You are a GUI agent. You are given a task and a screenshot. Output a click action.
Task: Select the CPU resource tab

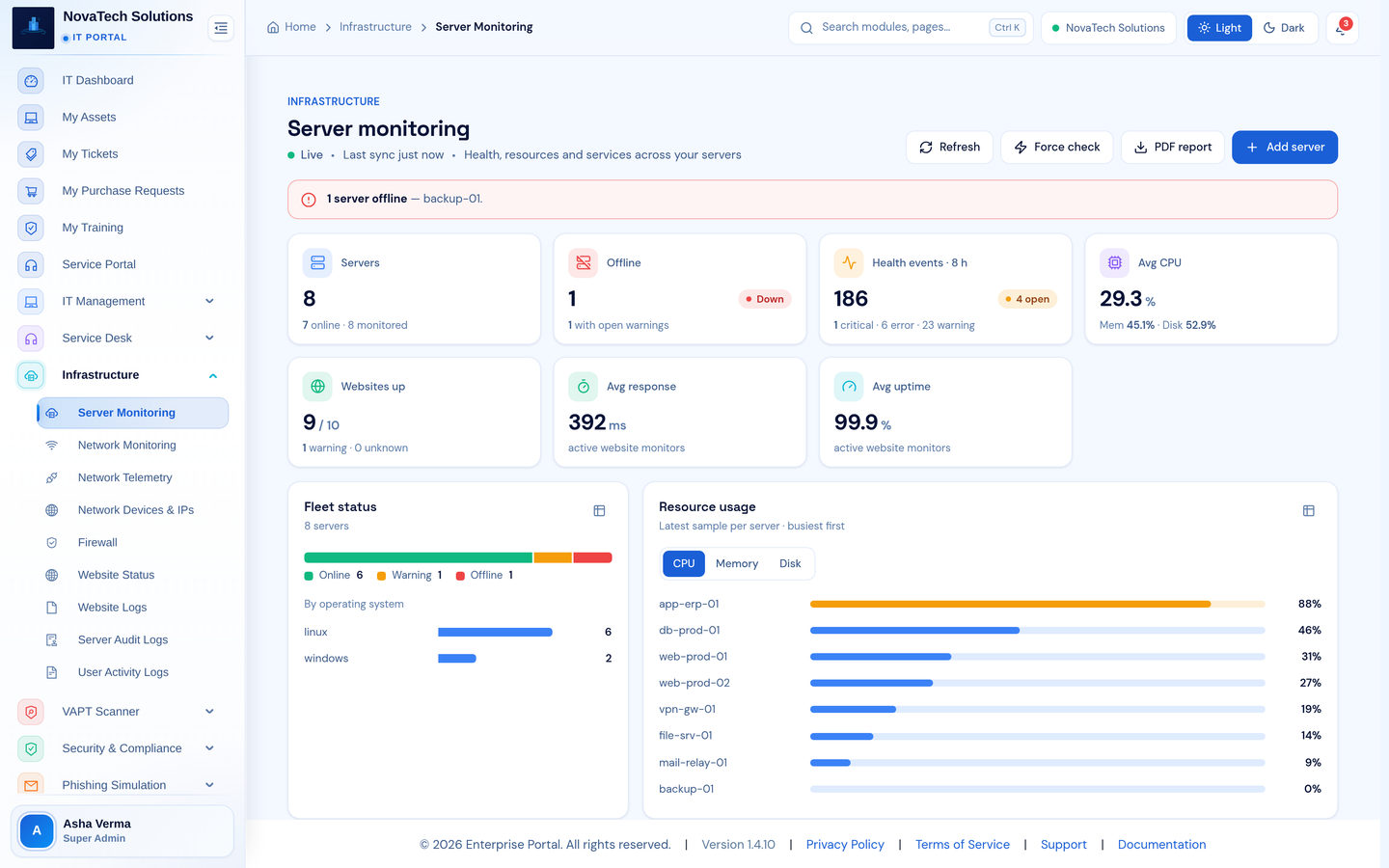tap(684, 563)
